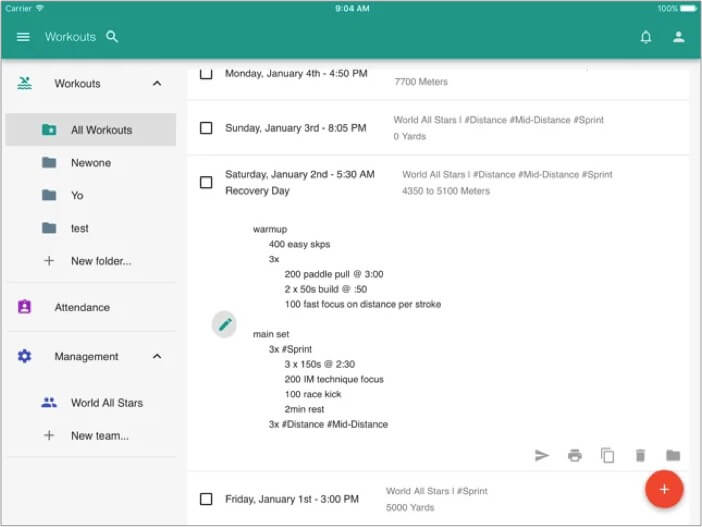This screenshot has height=527, width=702.
Task: Click the Newone folder icon
Action: (x=49, y=163)
